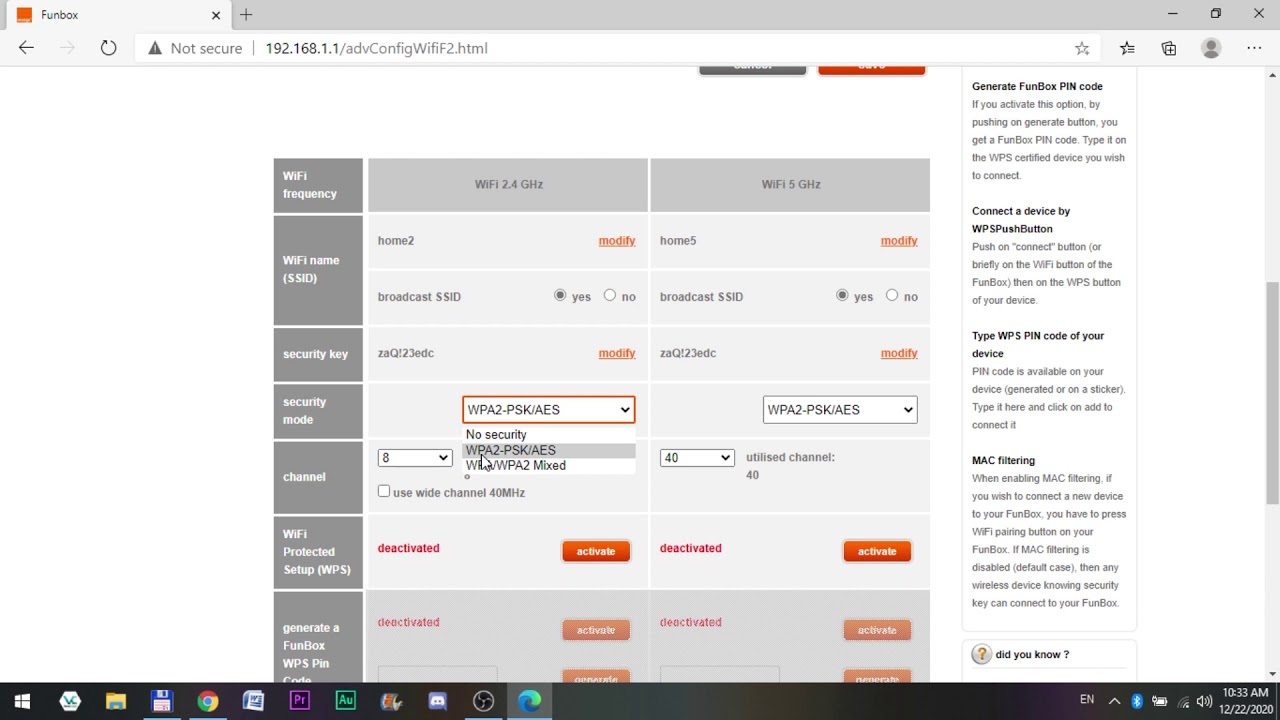Open volume control in system tray
The height and width of the screenshot is (720, 1280).
click(x=1205, y=701)
